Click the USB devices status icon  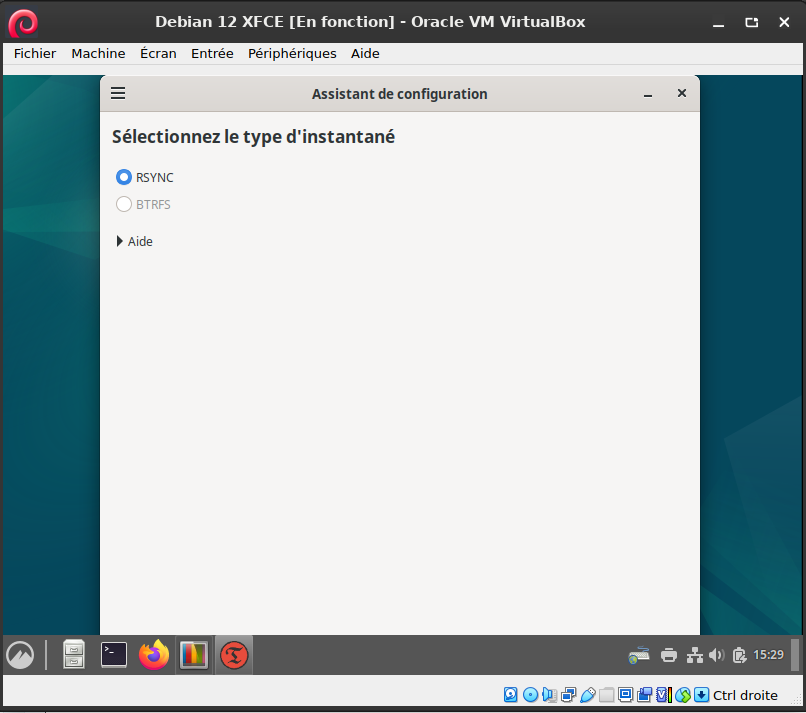(588, 695)
